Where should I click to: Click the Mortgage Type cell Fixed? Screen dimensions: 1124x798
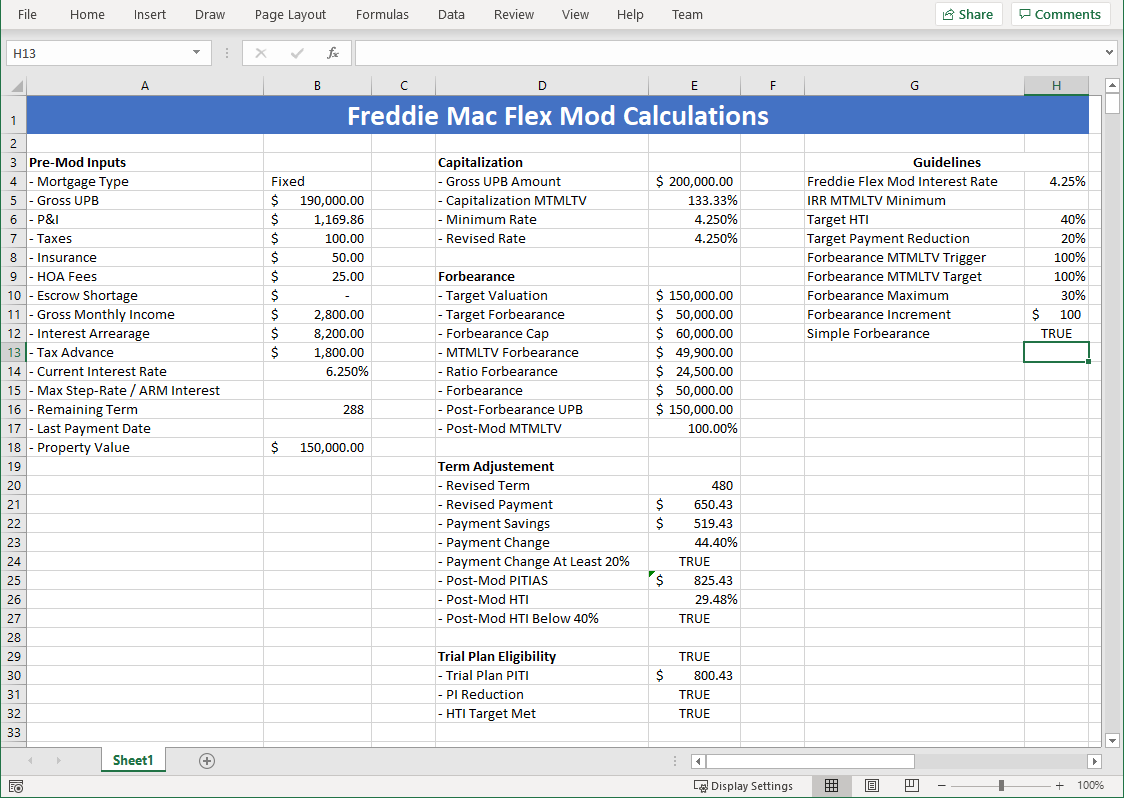(317, 181)
